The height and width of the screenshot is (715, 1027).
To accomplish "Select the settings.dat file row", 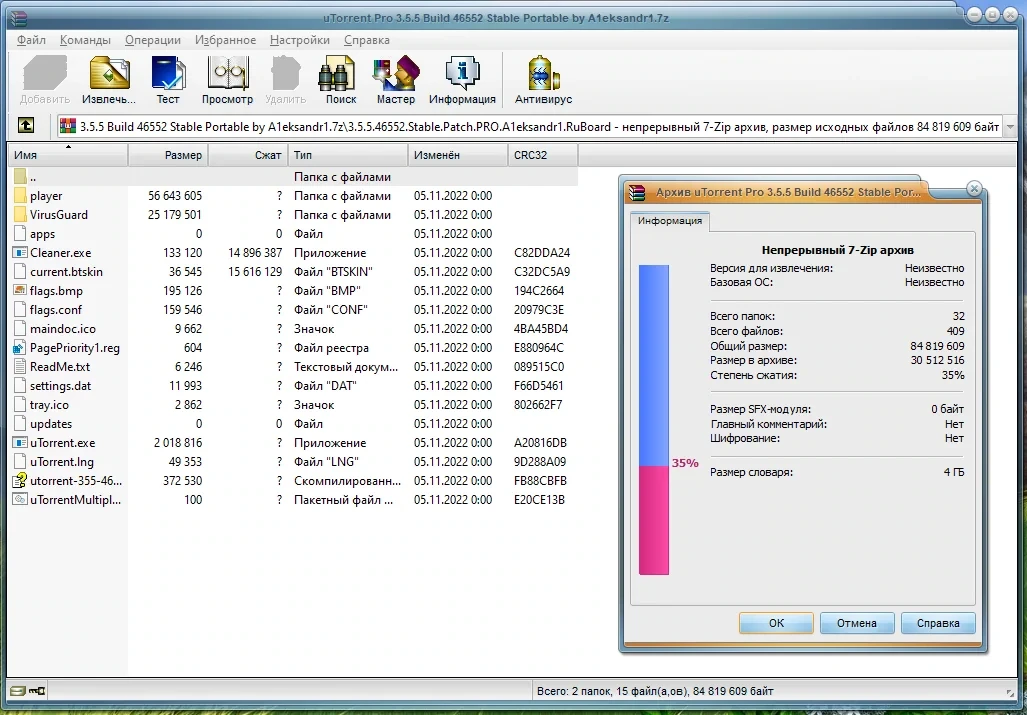I will pyautogui.click(x=295, y=386).
